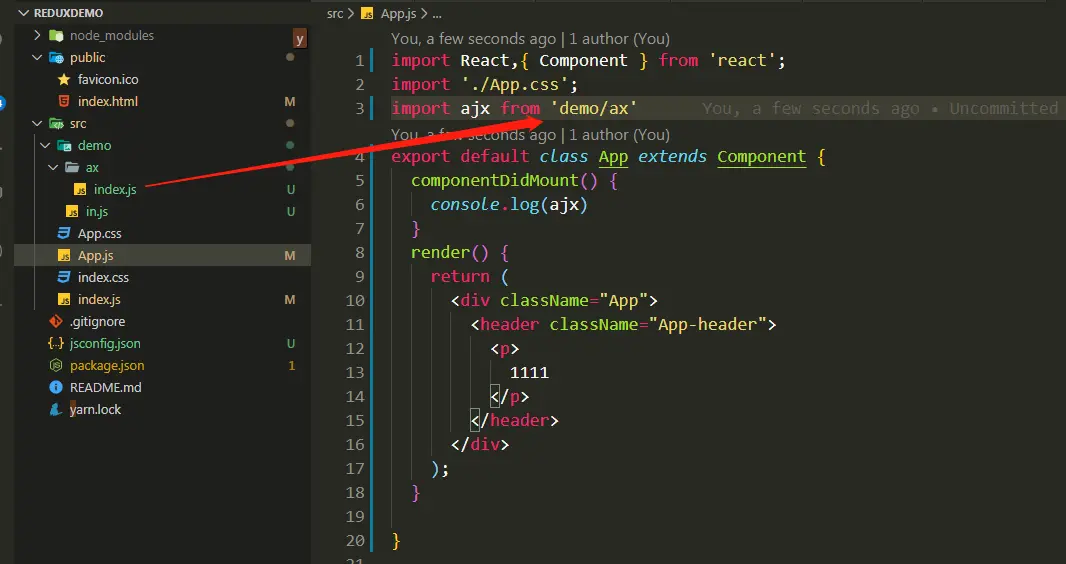Click the 'demo/ax' import string

(594, 109)
